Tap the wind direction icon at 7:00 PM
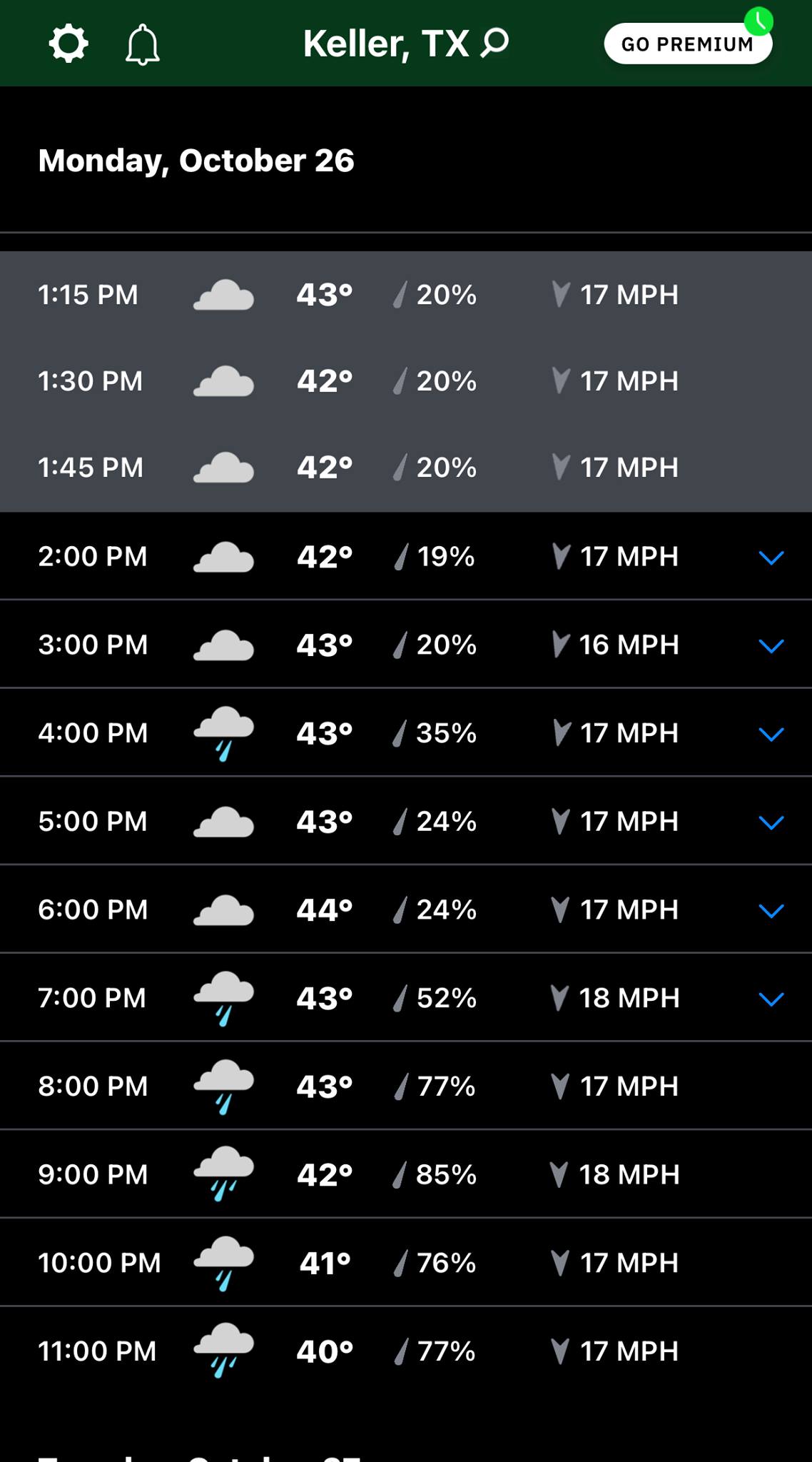 [561, 998]
